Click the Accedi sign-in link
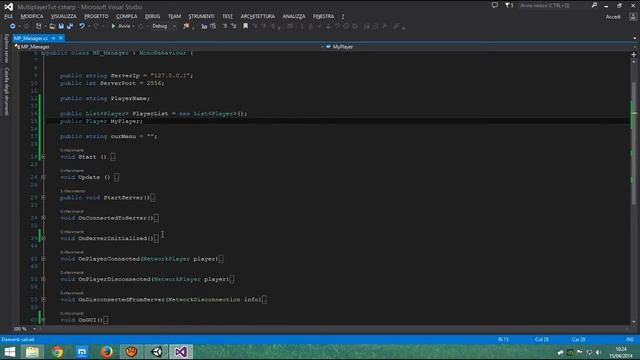 tap(613, 17)
